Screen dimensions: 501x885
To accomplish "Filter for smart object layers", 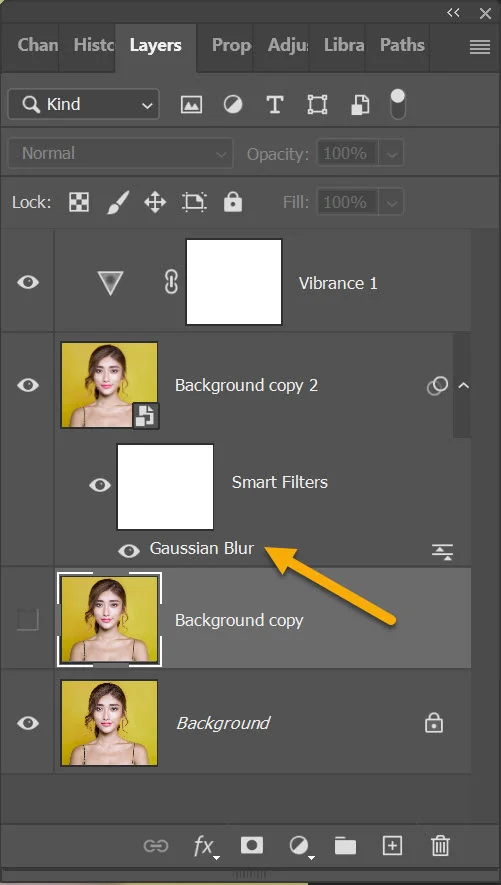I will point(360,104).
